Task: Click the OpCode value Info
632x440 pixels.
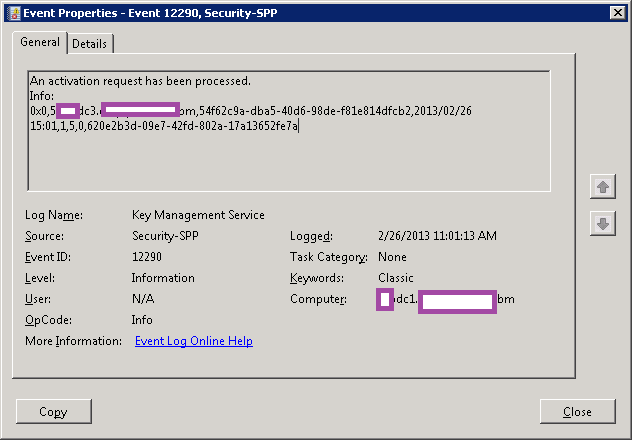Action: [142, 320]
